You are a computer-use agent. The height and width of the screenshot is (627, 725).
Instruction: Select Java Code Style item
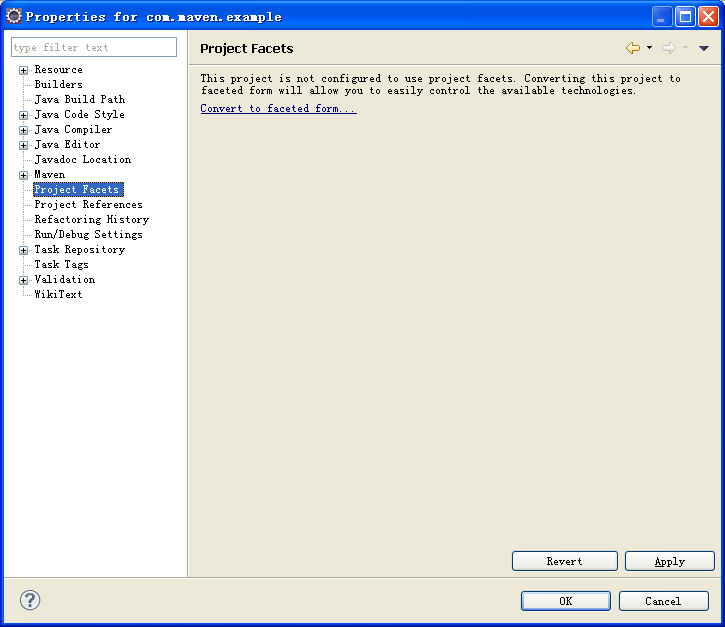[80, 114]
